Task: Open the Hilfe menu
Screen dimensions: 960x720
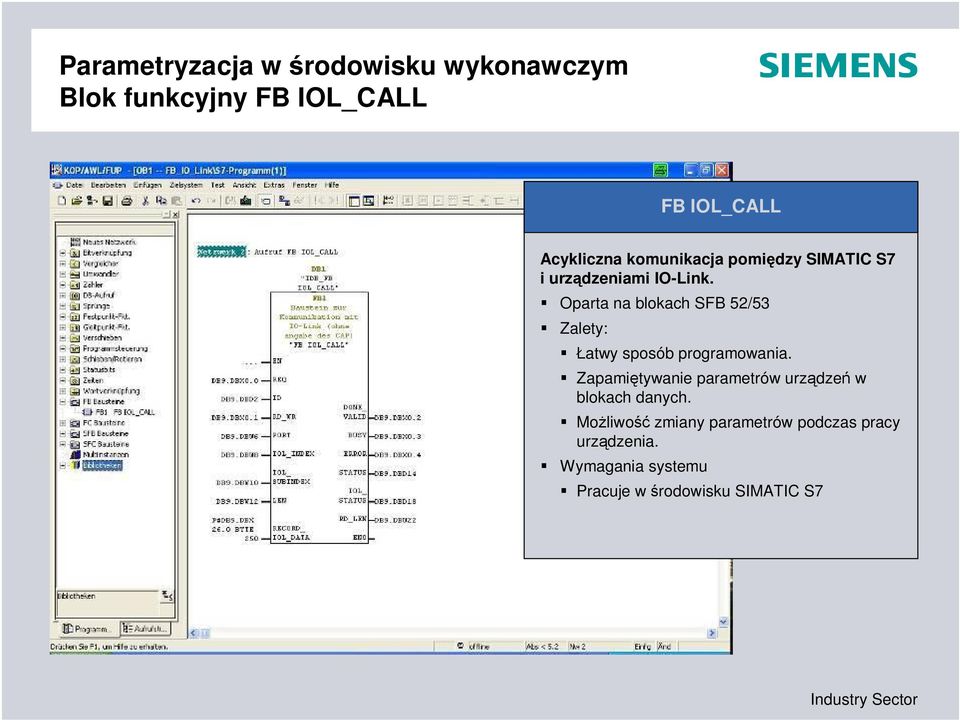Action: (332, 185)
